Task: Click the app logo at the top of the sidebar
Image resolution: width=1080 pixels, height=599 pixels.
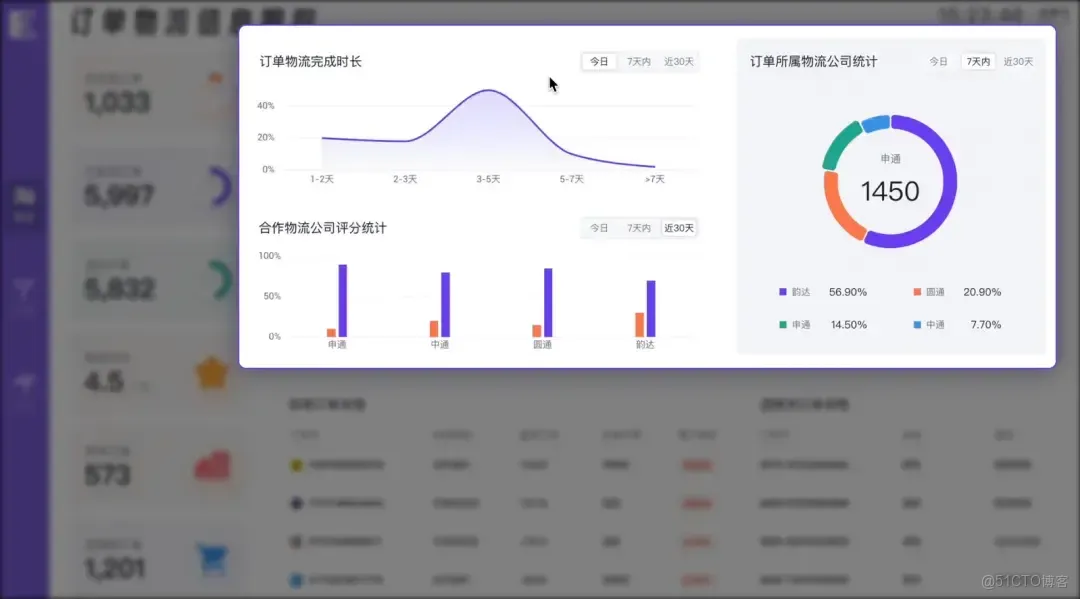Action: (x=25, y=24)
